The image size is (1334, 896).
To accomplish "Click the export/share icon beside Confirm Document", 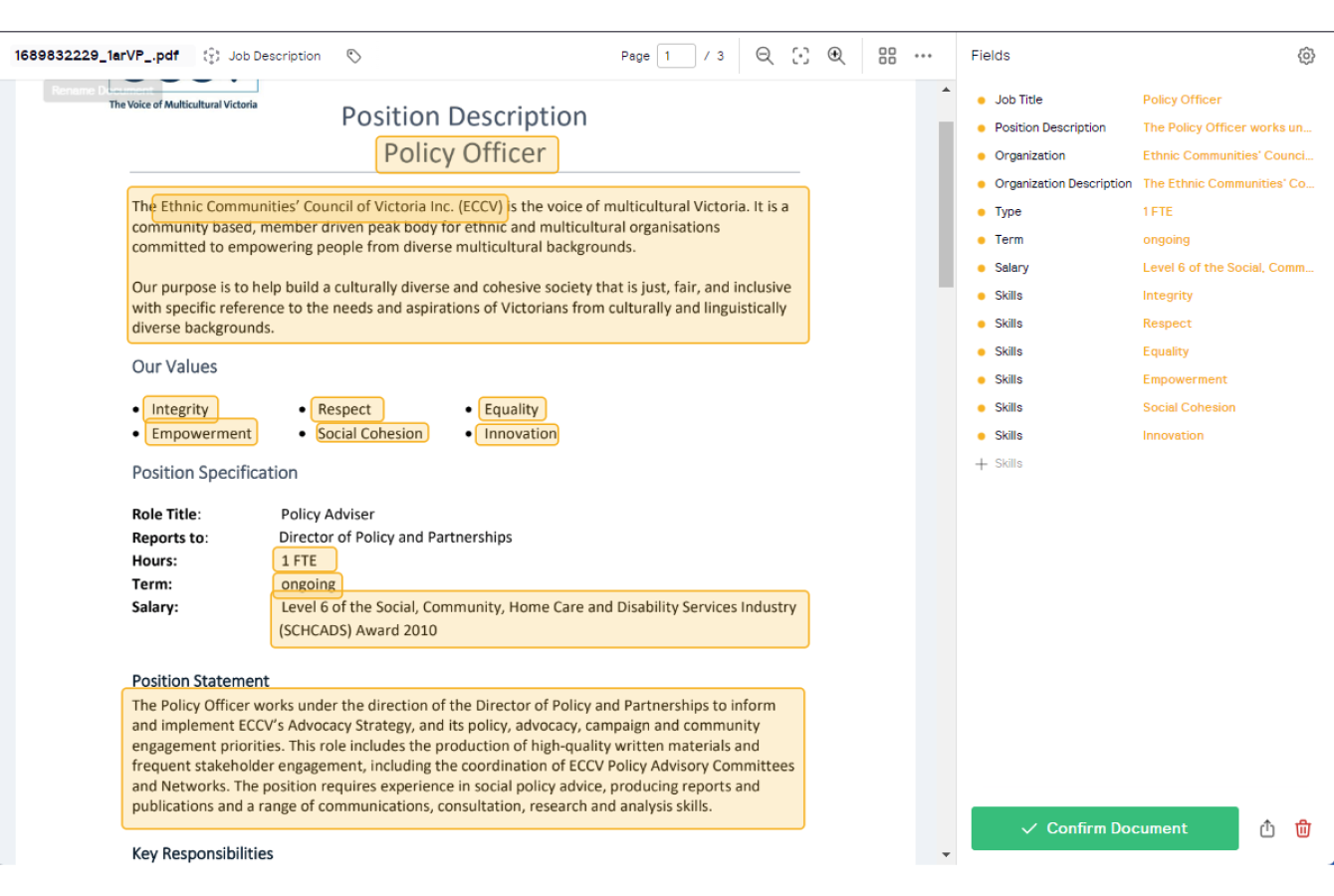I will 1266,828.
